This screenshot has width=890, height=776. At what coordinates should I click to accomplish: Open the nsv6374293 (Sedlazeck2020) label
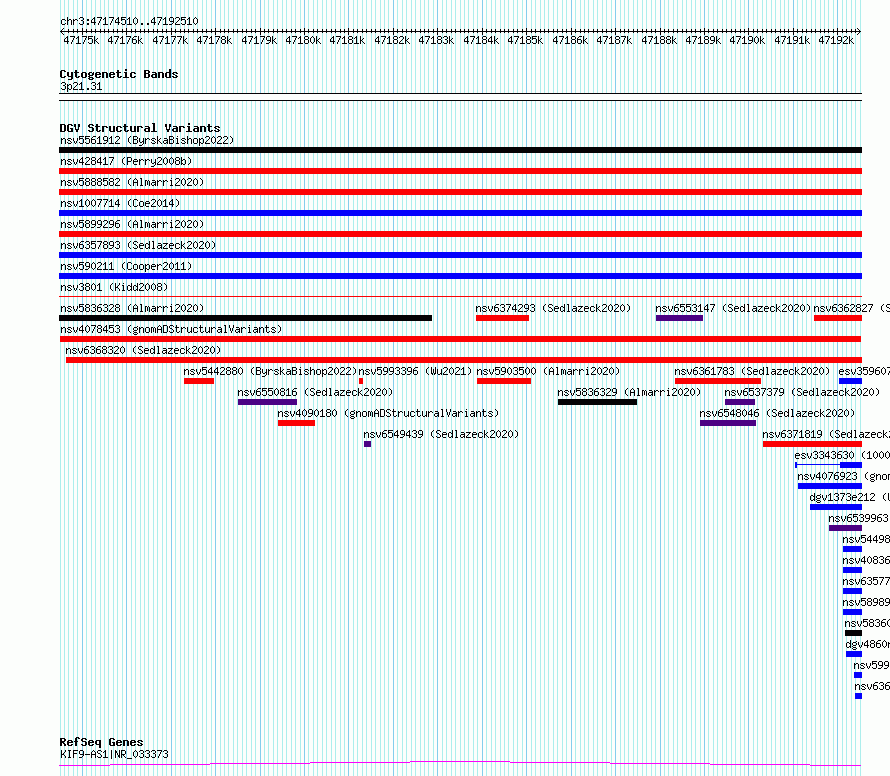[553, 308]
